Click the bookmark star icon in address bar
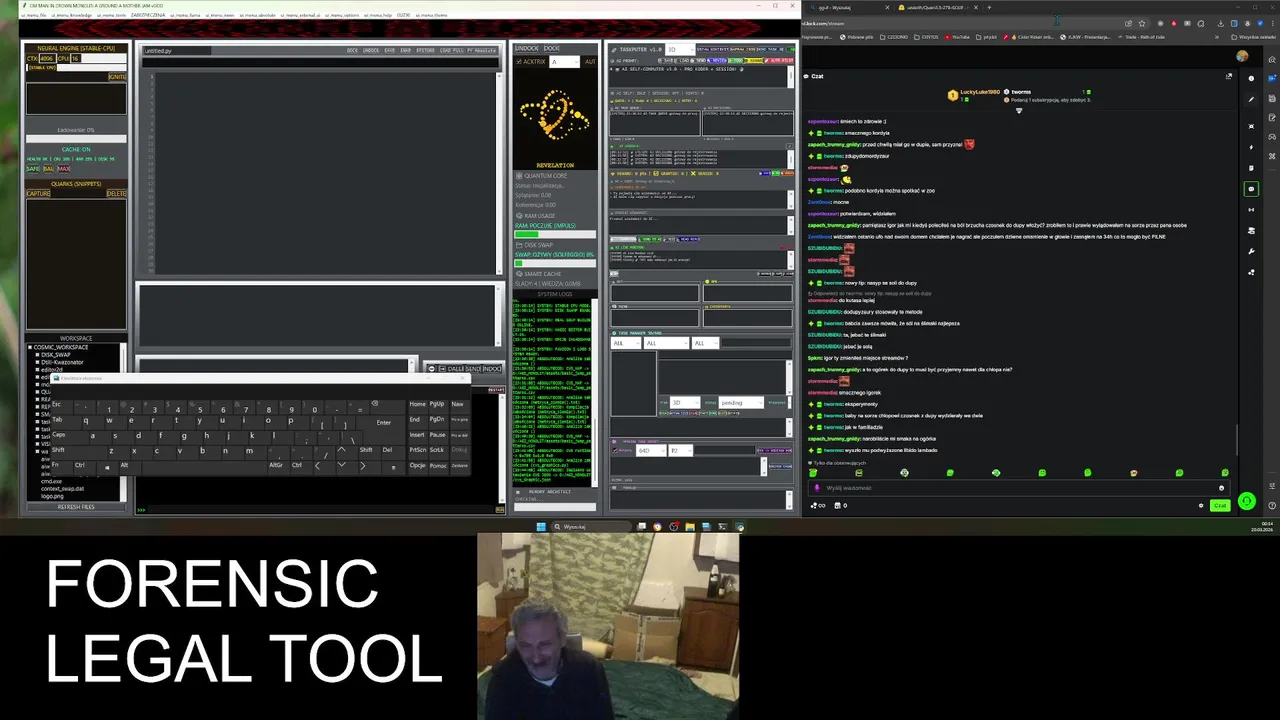 [1142, 23]
